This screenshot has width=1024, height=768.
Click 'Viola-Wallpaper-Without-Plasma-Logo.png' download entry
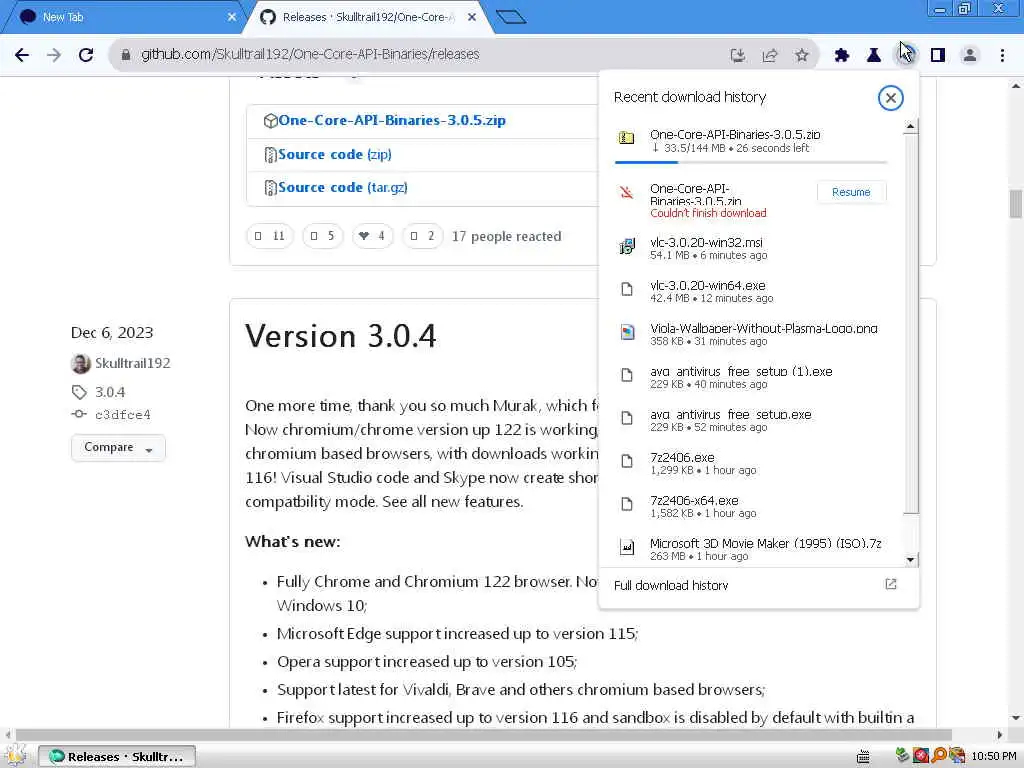coord(751,334)
